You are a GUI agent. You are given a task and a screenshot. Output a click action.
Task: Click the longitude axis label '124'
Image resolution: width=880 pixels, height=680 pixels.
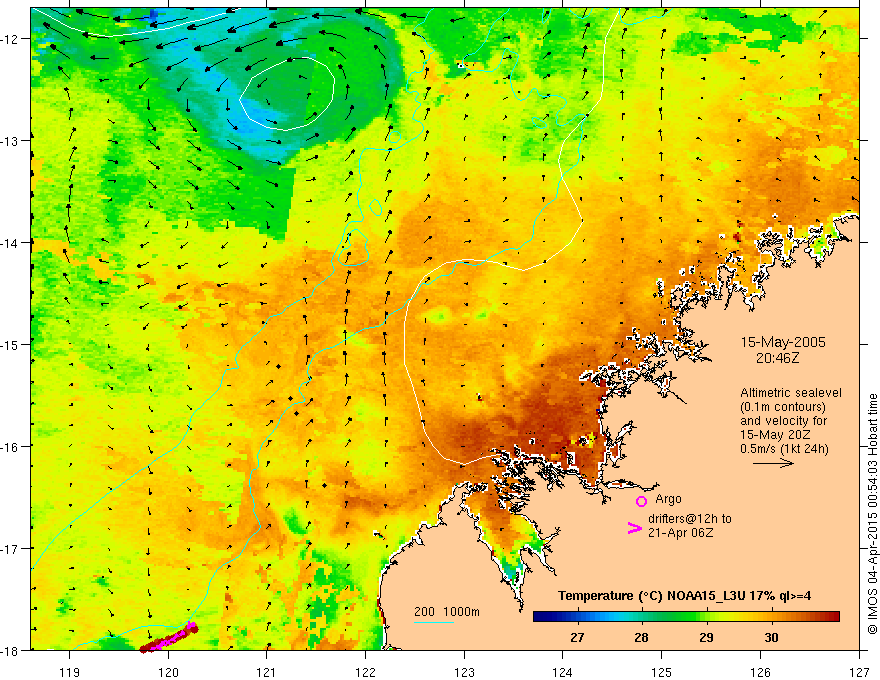pyautogui.click(x=563, y=672)
